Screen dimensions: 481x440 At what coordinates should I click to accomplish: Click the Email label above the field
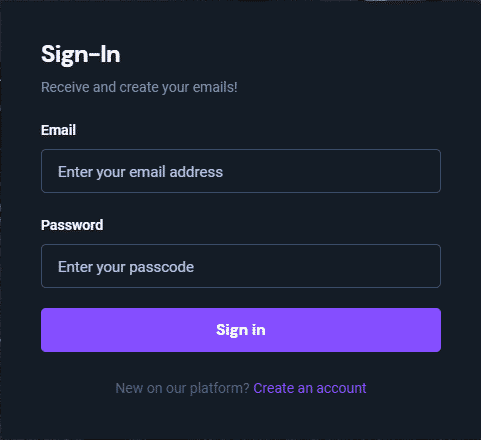[x=58, y=130]
